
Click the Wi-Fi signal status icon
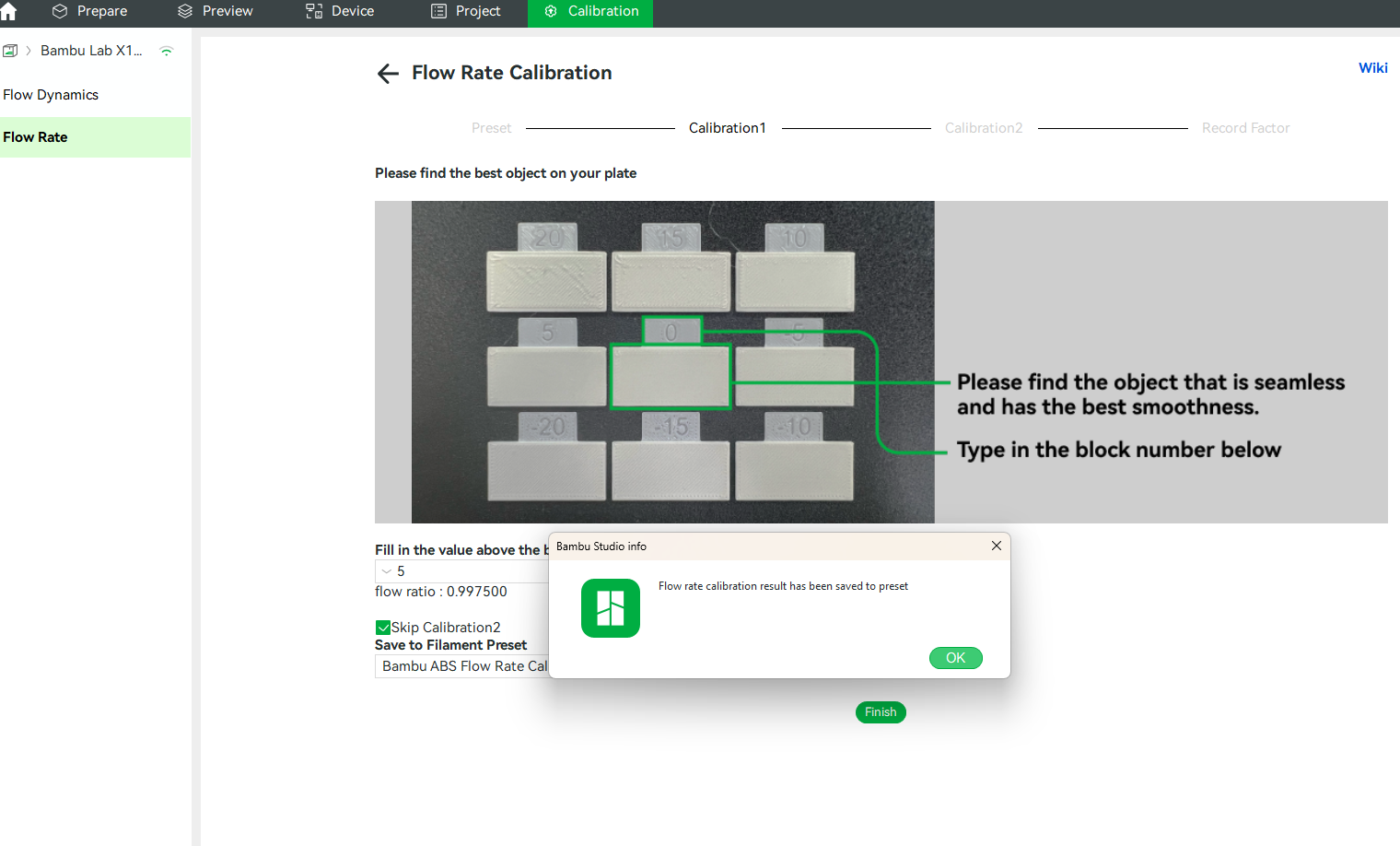[167, 51]
